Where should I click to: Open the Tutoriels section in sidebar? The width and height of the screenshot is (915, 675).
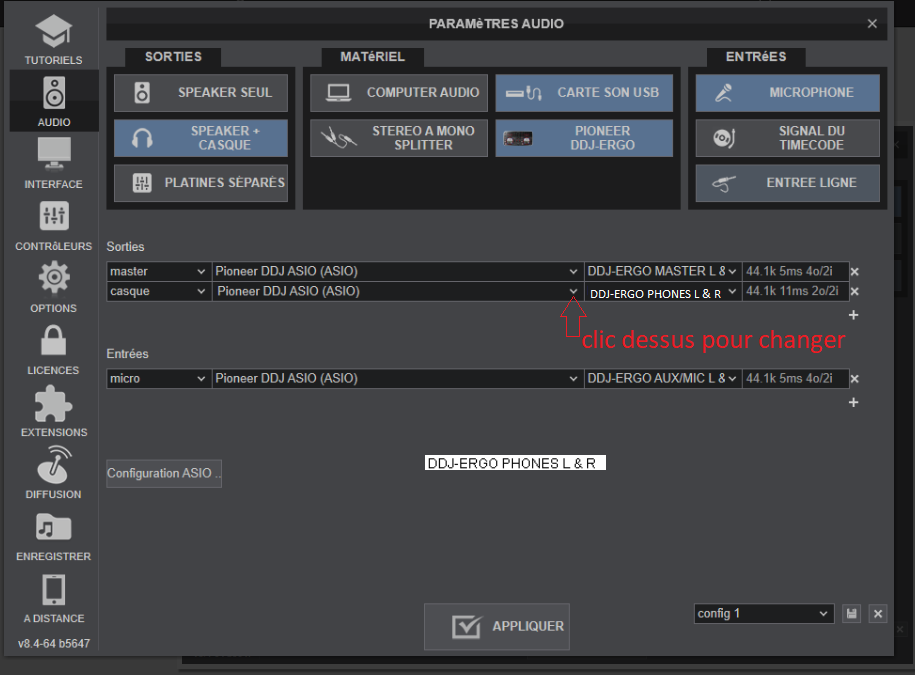point(53,40)
